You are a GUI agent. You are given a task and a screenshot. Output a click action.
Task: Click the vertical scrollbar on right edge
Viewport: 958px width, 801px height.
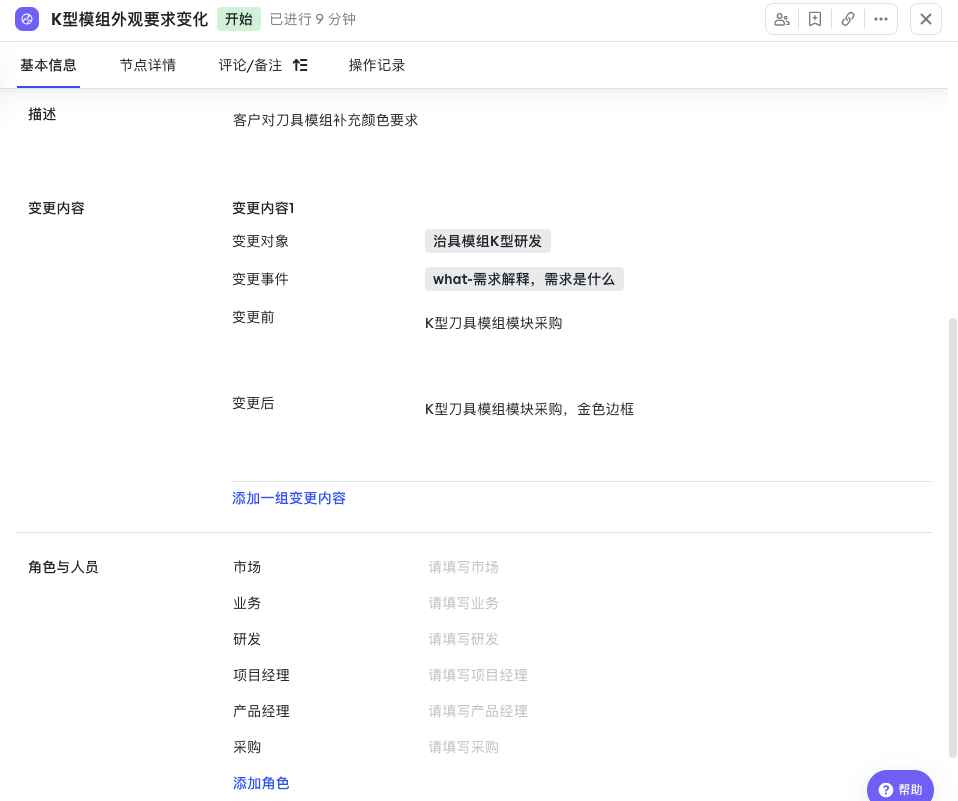pyautogui.click(x=952, y=540)
